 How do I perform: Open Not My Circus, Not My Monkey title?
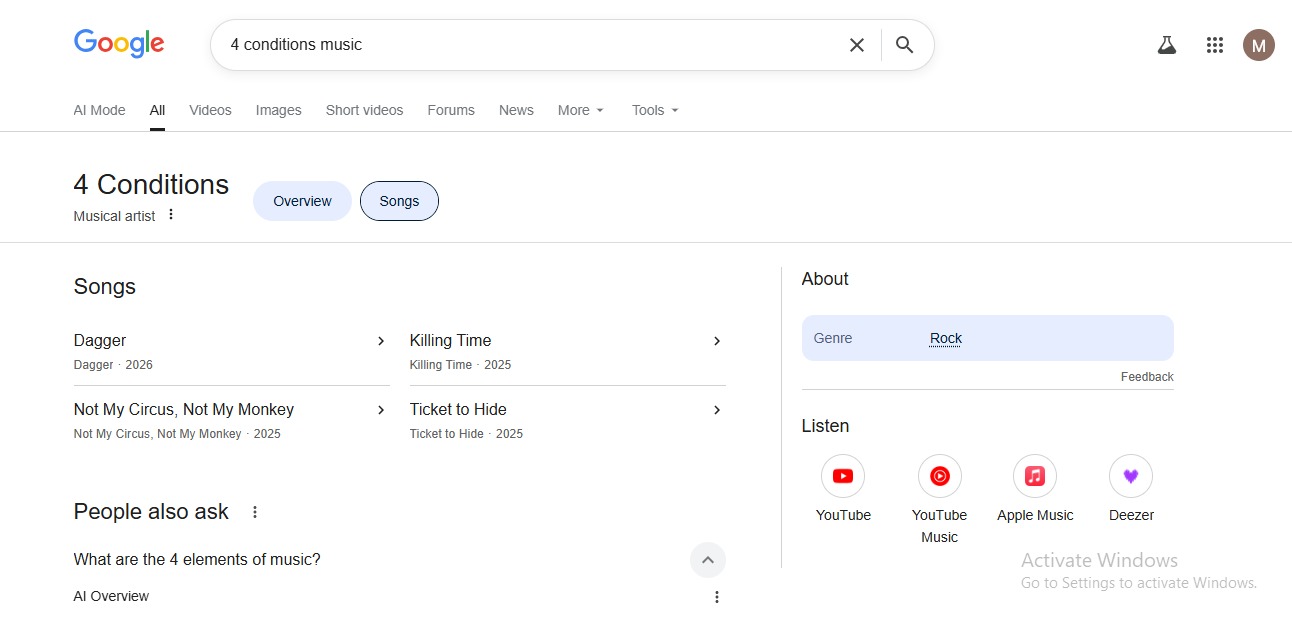point(184,410)
